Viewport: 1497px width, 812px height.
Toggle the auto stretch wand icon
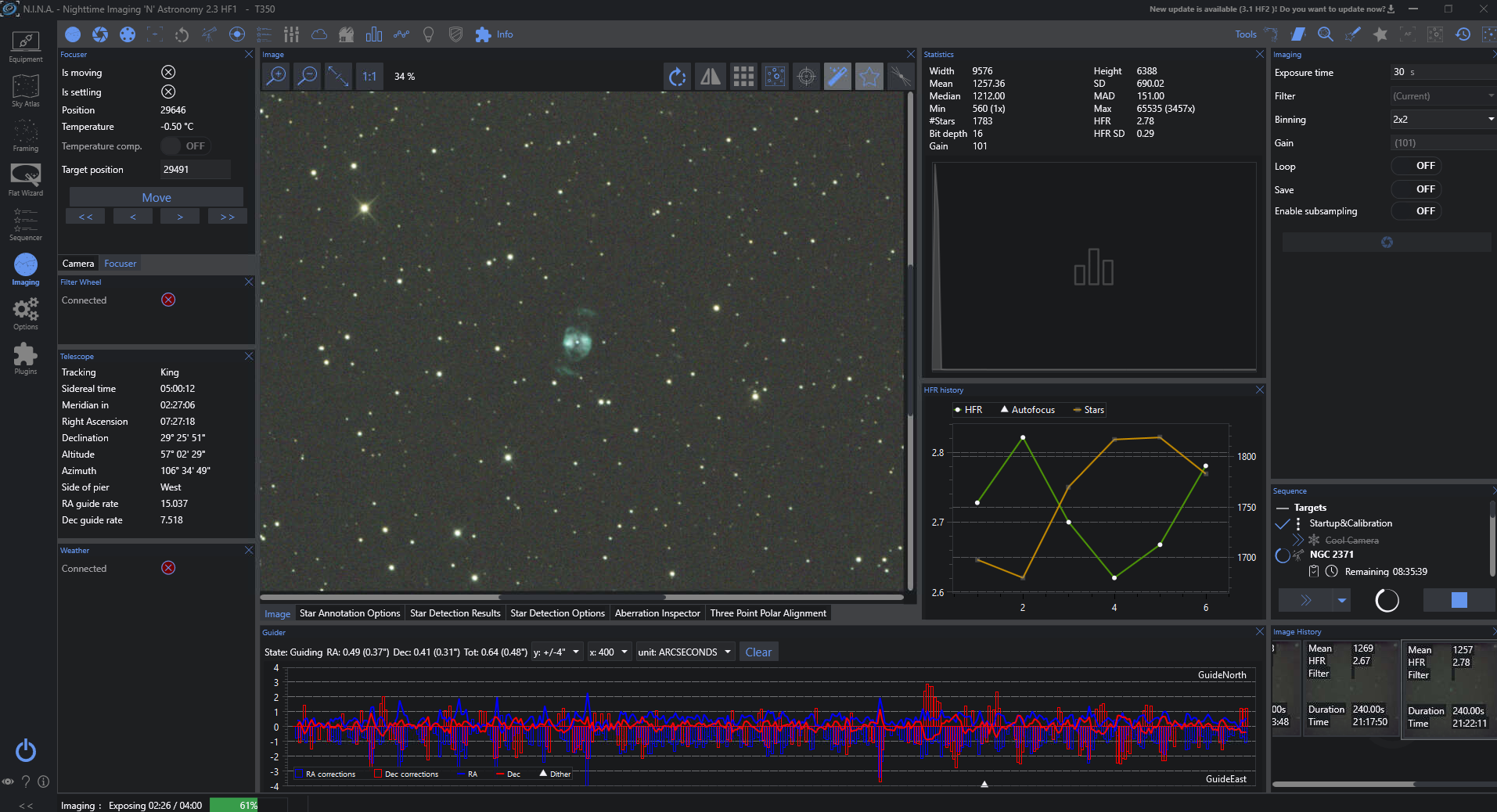click(x=837, y=77)
